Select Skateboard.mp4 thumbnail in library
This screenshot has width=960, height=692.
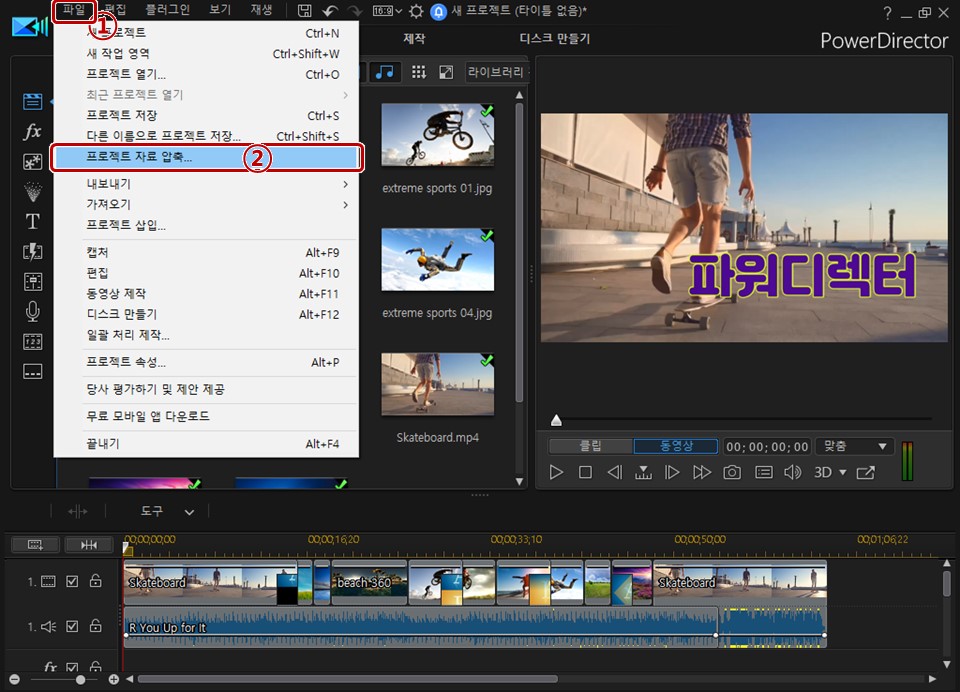click(438, 384)
